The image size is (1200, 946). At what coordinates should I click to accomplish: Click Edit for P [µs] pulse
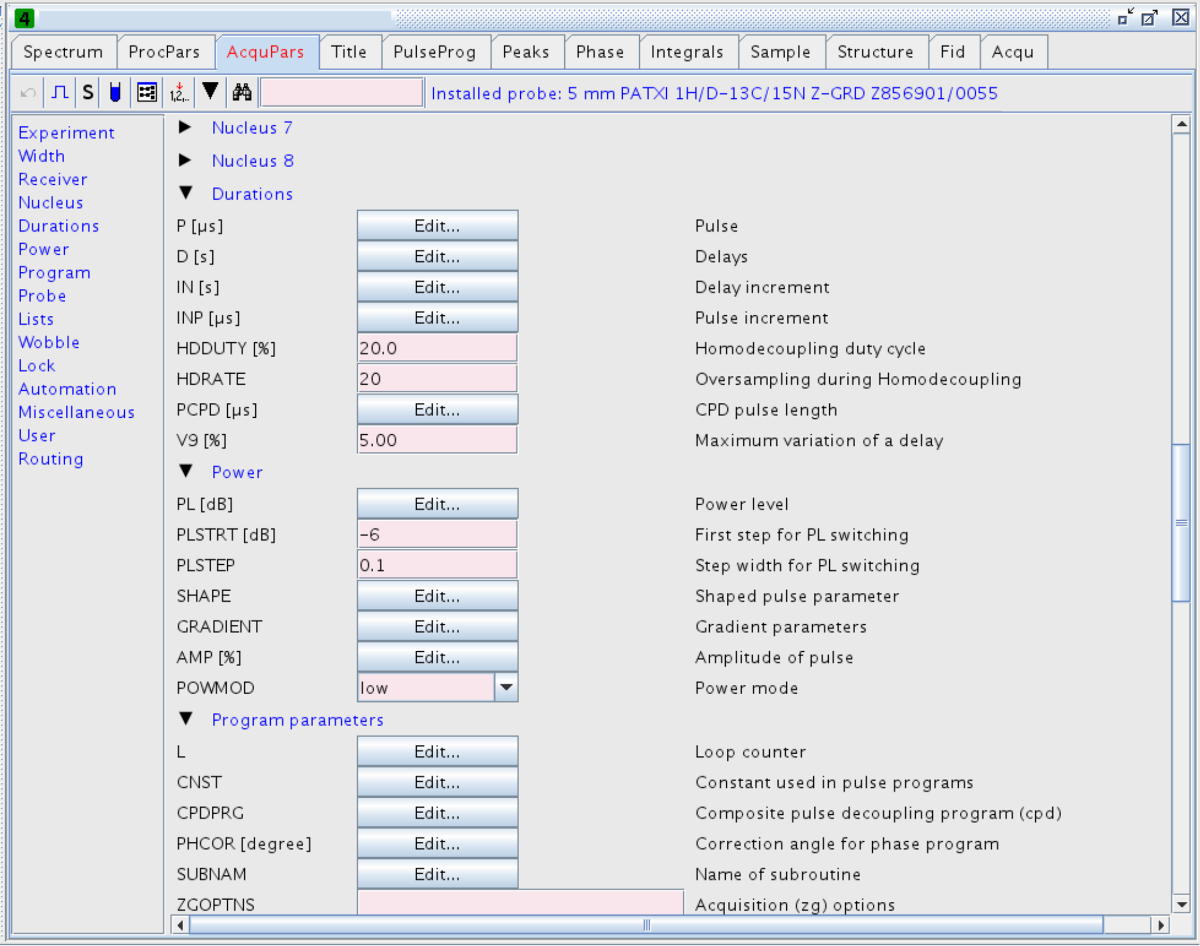pyautogui.click(x=437, y=226)
